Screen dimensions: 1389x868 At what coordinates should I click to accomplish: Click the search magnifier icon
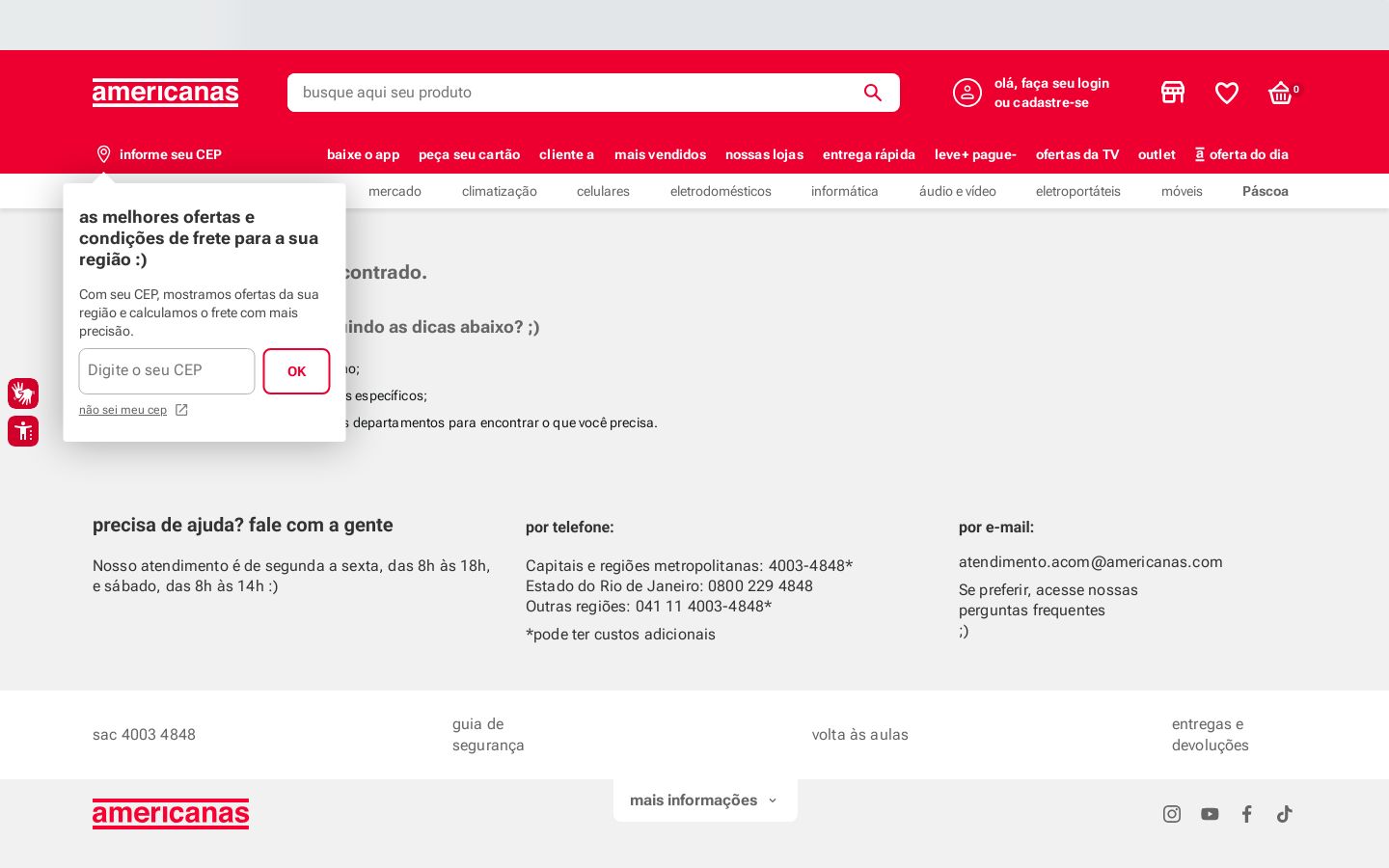(873, 93)
